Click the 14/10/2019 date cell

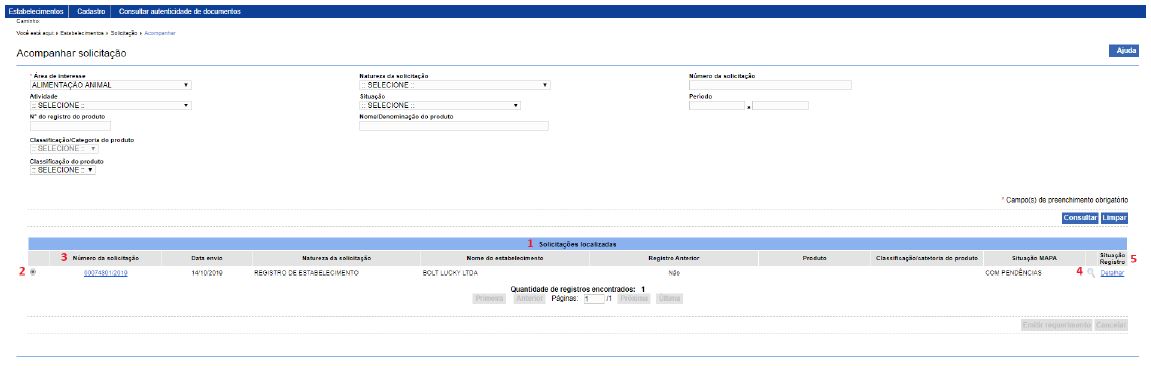206,273
